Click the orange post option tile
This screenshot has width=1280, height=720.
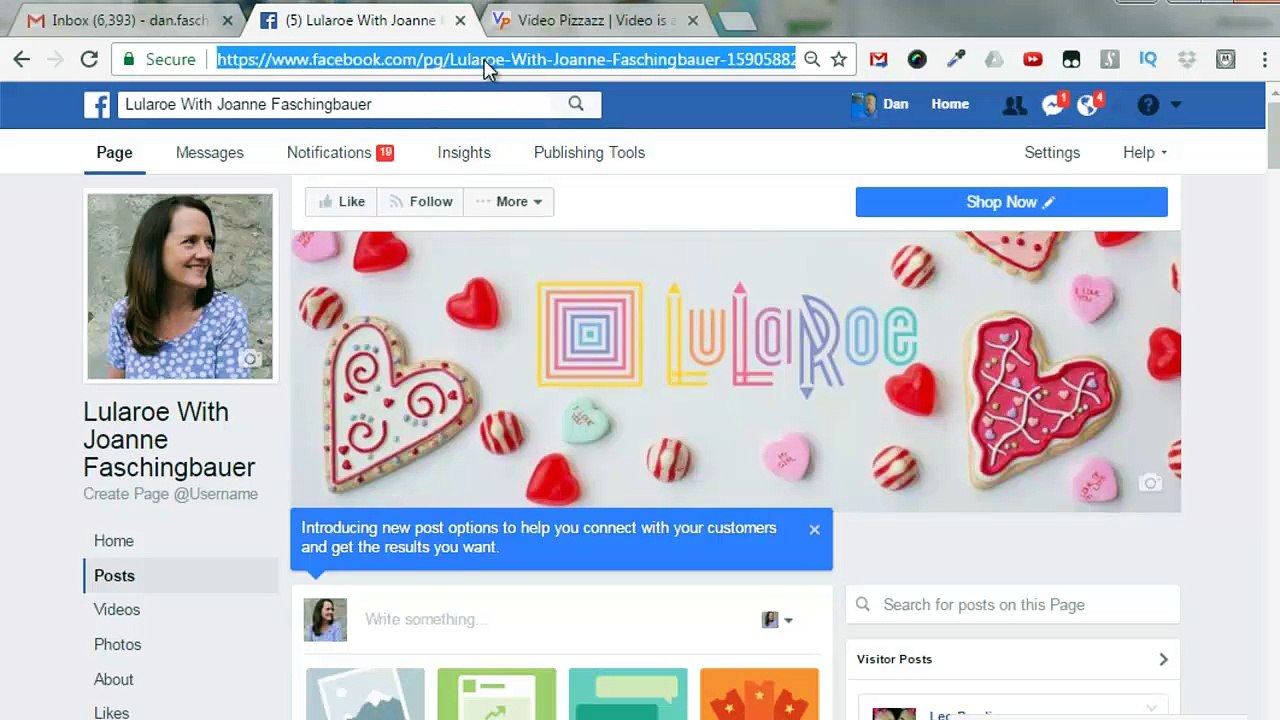[759, 694]
